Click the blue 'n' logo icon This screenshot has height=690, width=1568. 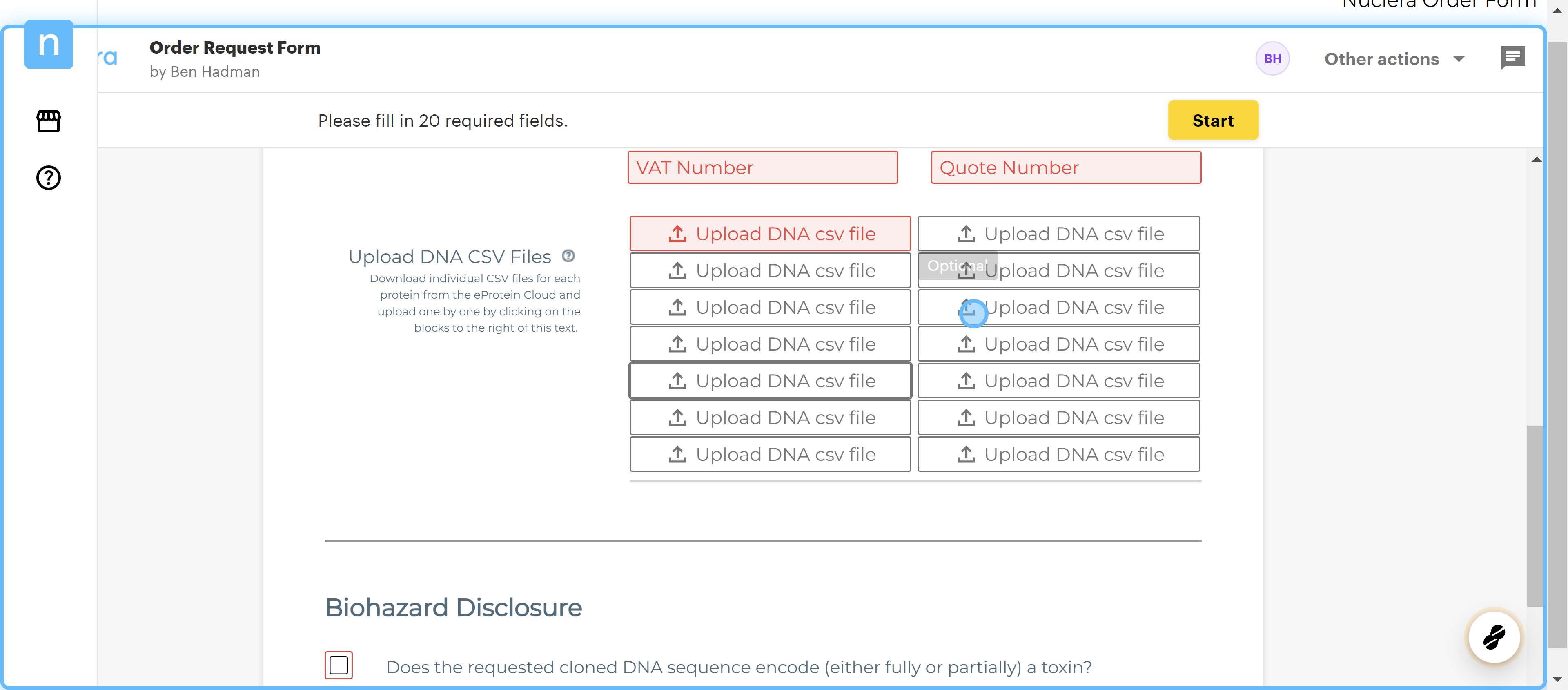coord(48,45)
